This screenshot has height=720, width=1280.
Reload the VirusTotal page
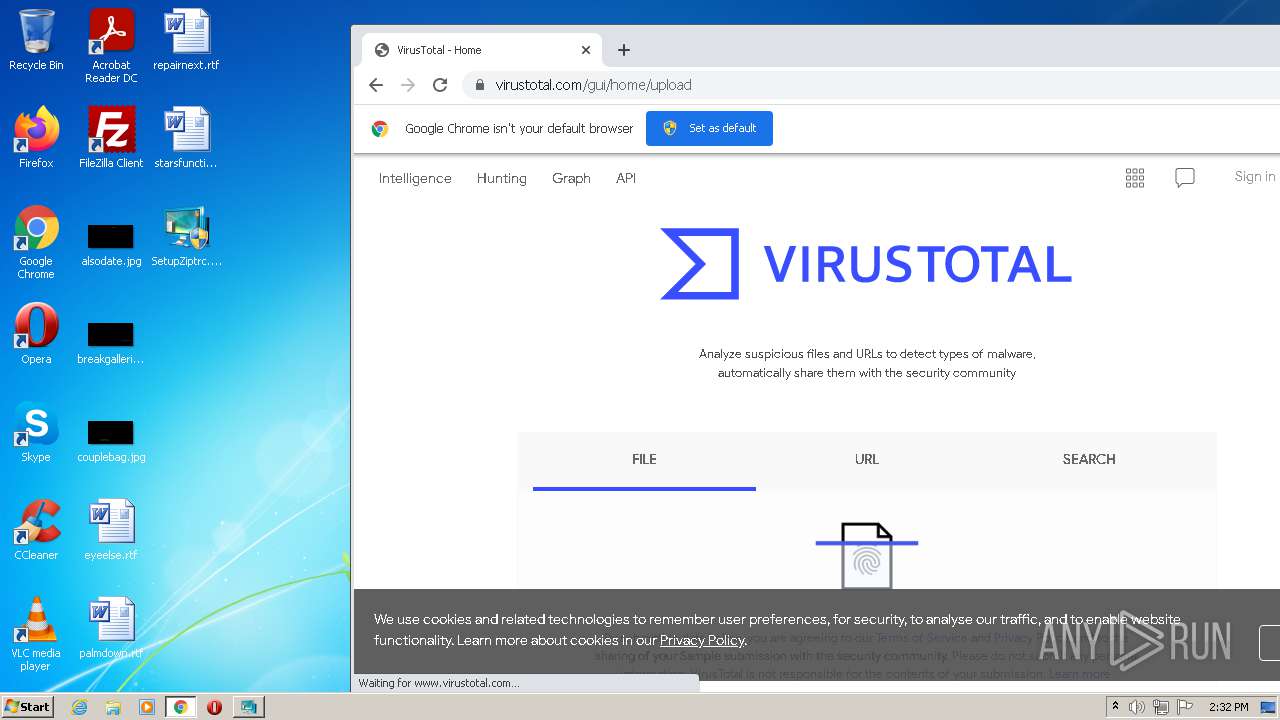coord(440,85)
